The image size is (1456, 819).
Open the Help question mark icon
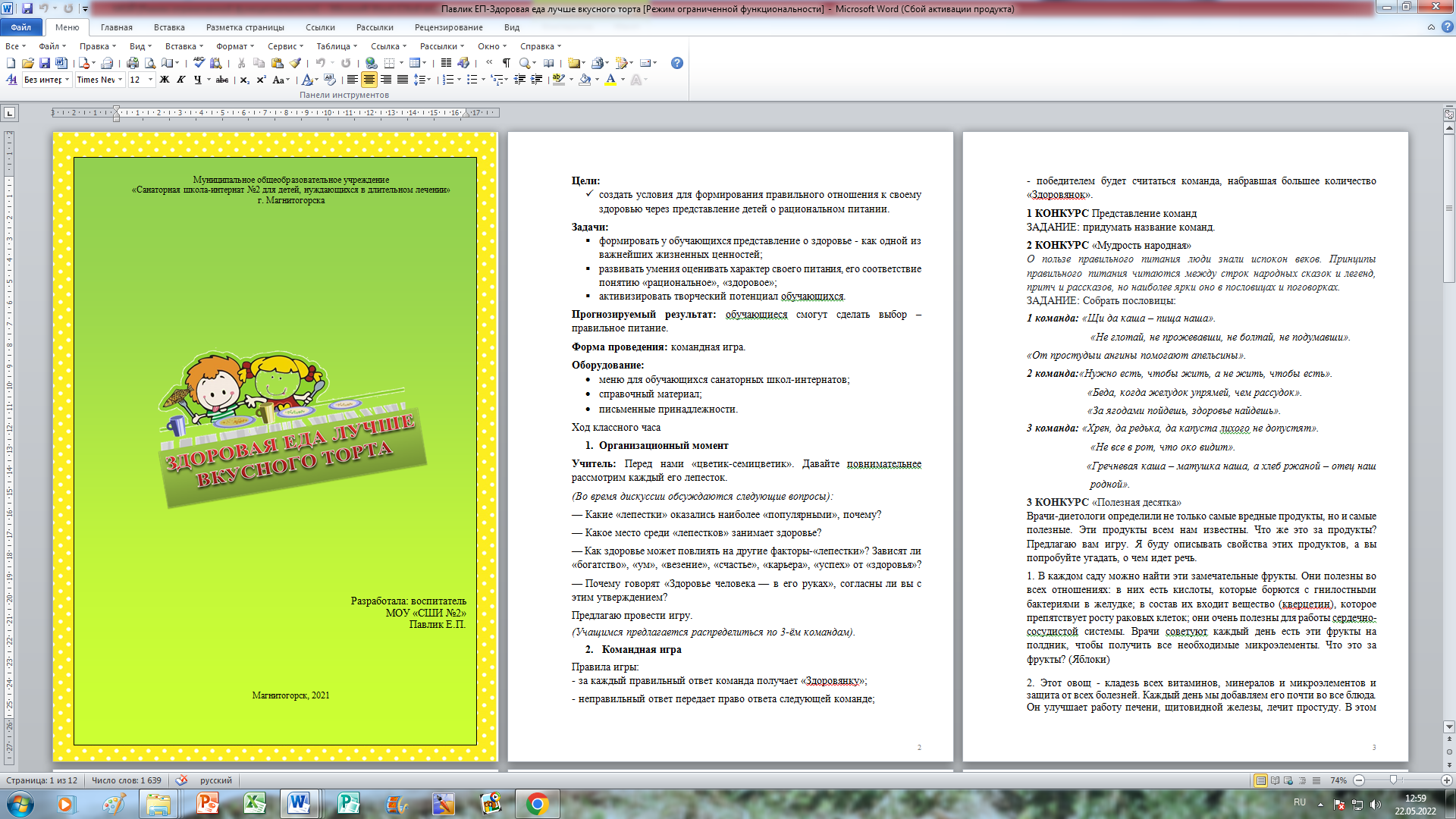(x=677, y=63)
